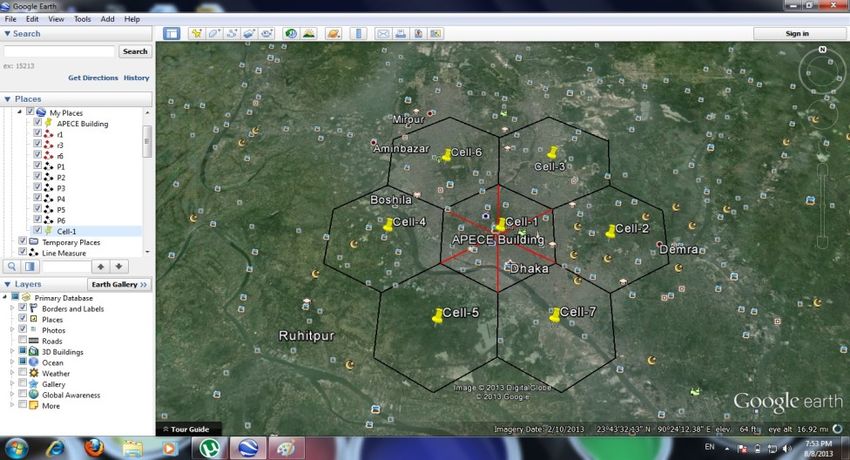Image resolution: width=850 pixels, height=460 pixels.
Task: Collapse the Primary Database tree node
Action: pos(5,297)
